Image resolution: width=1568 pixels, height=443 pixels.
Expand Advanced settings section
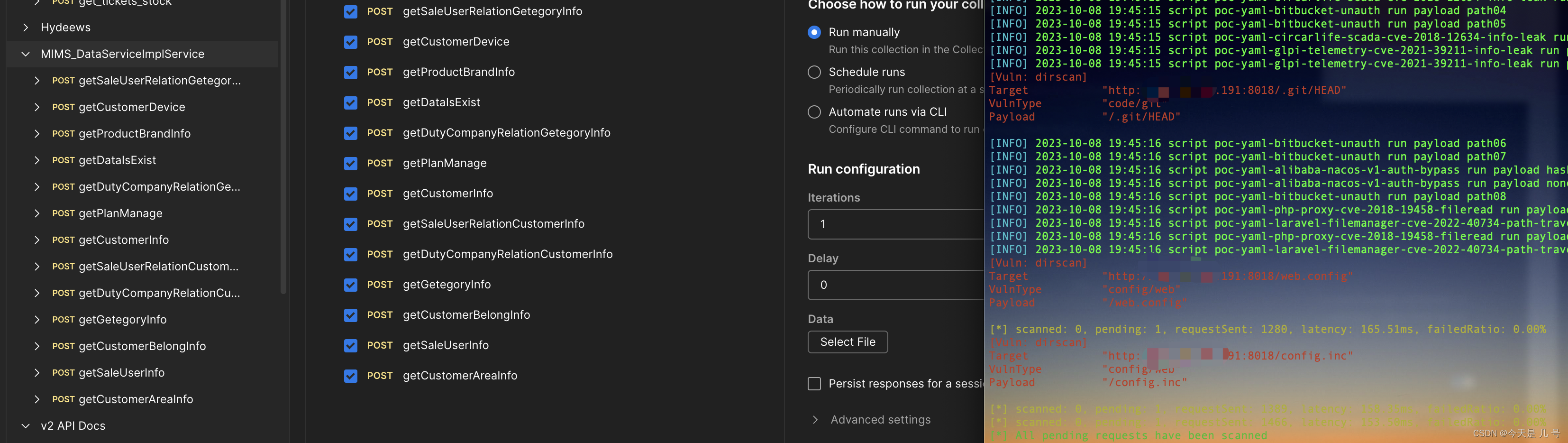pyautogui.click(x=815, y=419)
